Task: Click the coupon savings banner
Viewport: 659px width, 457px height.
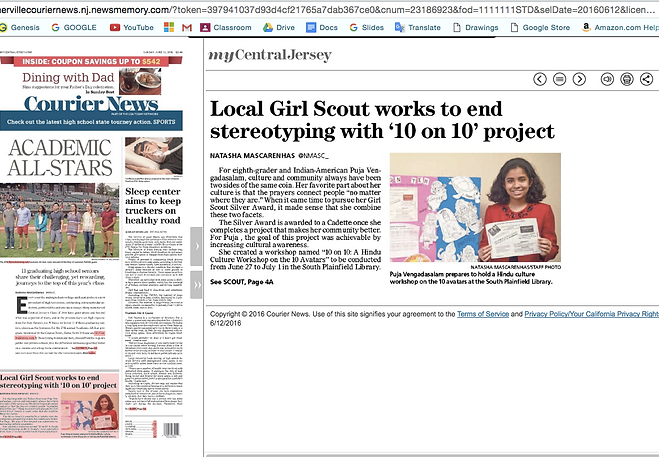Action: pos(91,61)
